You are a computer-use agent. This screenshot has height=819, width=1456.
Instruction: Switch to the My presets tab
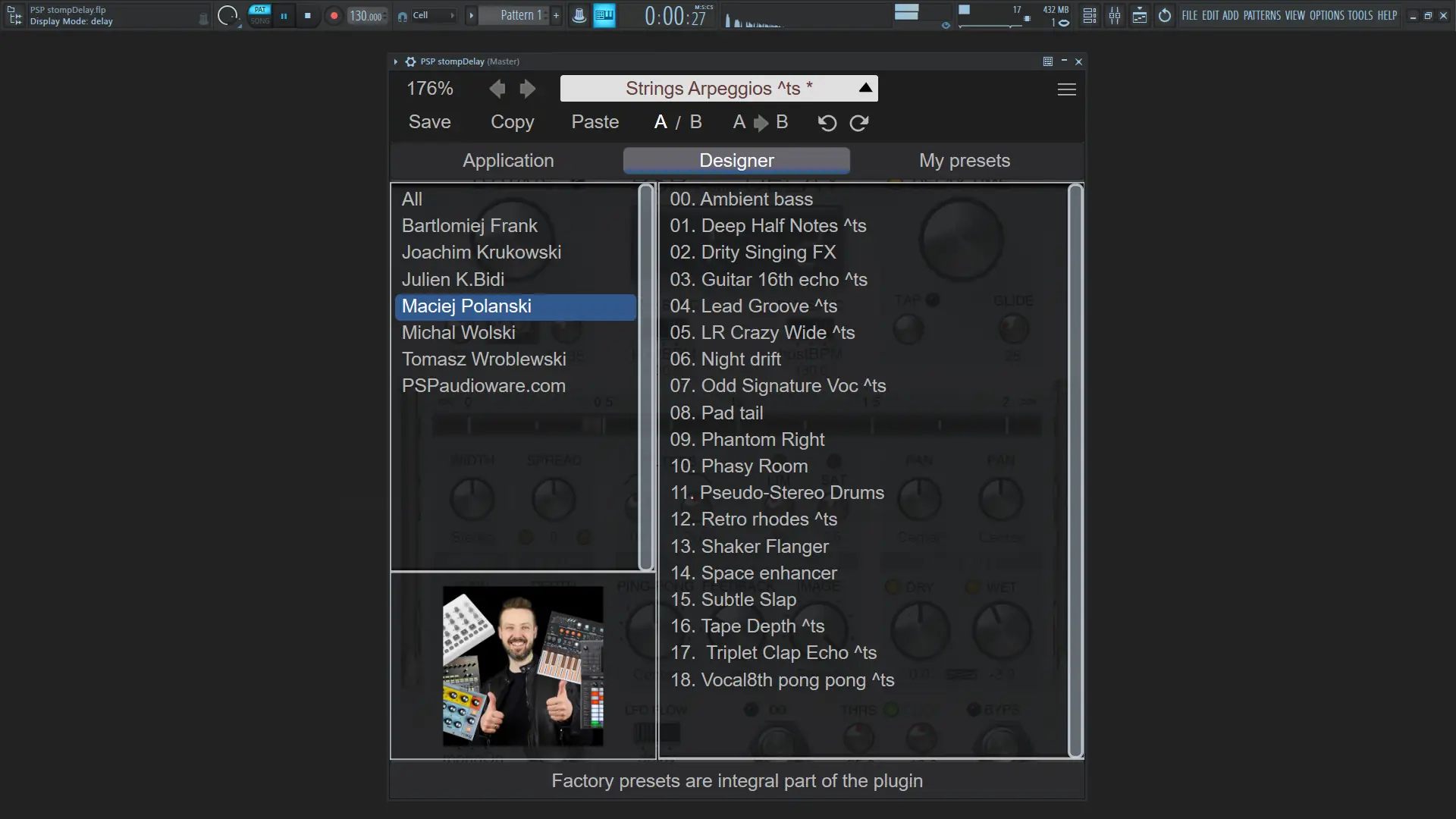click(x=964, y=161)
